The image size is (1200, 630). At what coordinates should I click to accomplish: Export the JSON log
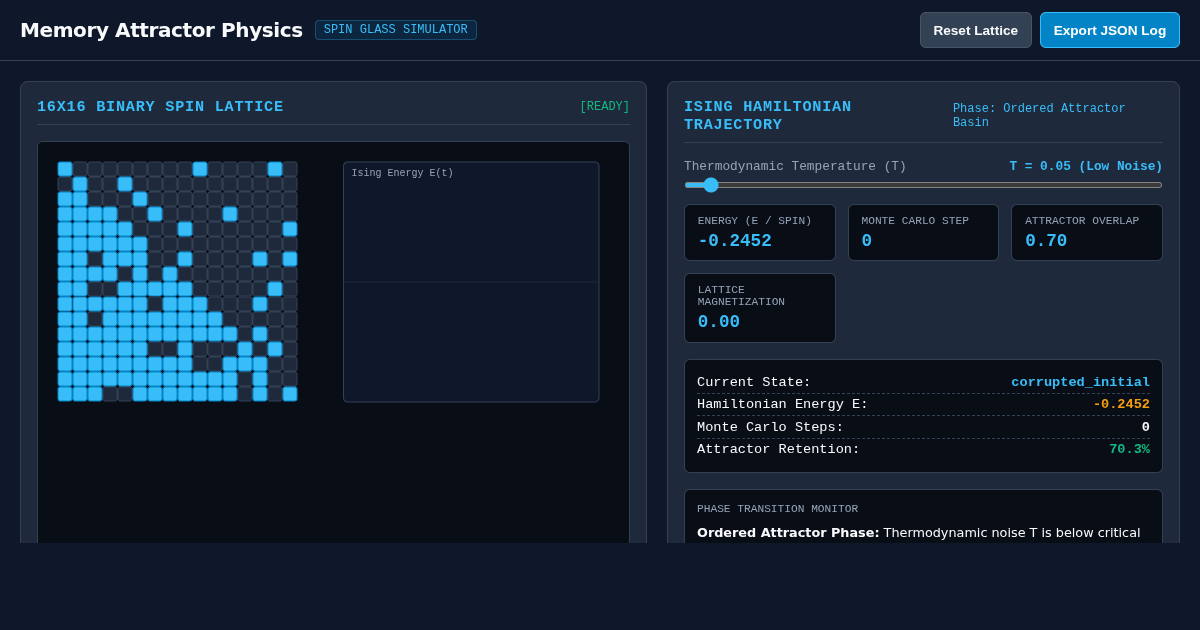pyautogui.click(x=1110, y=30)
